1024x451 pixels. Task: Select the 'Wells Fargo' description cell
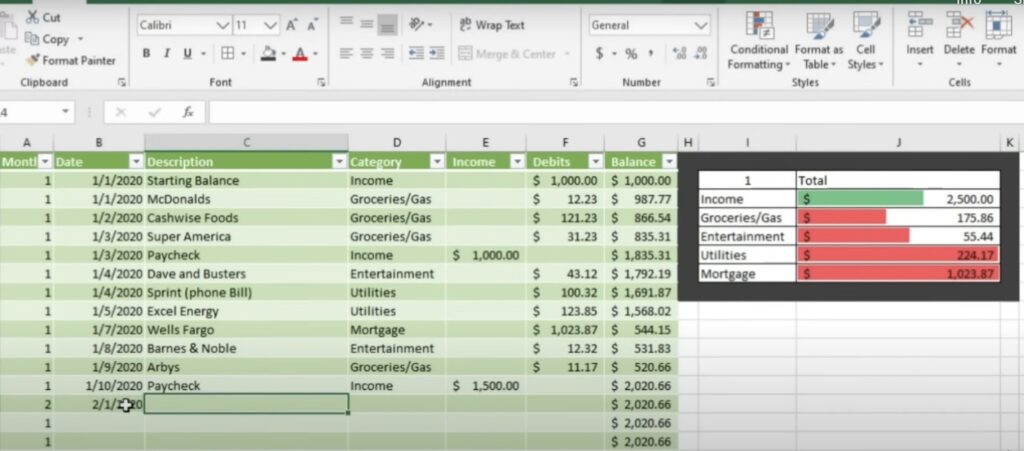246,330
